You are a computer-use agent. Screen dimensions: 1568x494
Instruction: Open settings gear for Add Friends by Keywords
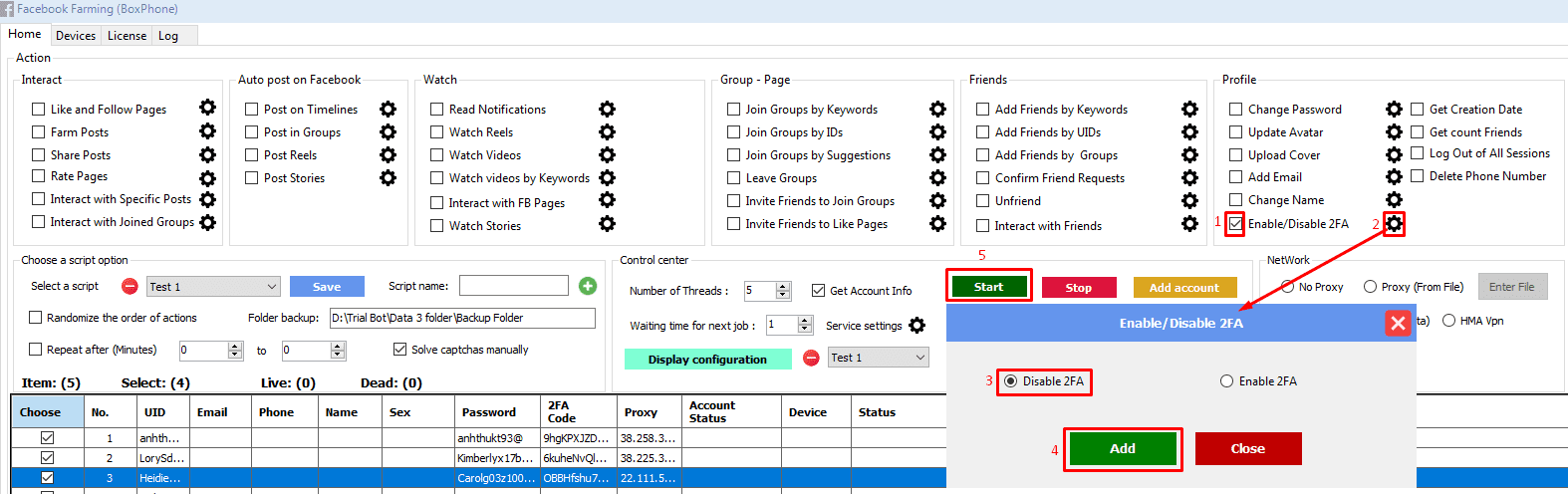(1189, 109)
